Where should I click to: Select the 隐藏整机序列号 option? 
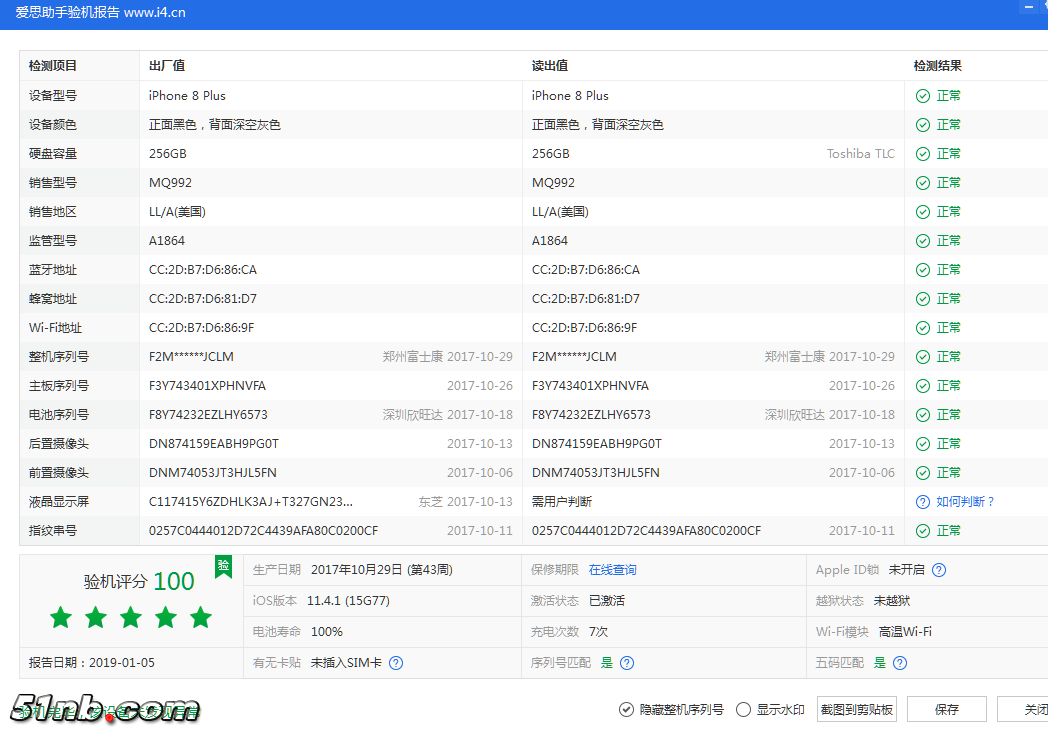tap(626, 709)
